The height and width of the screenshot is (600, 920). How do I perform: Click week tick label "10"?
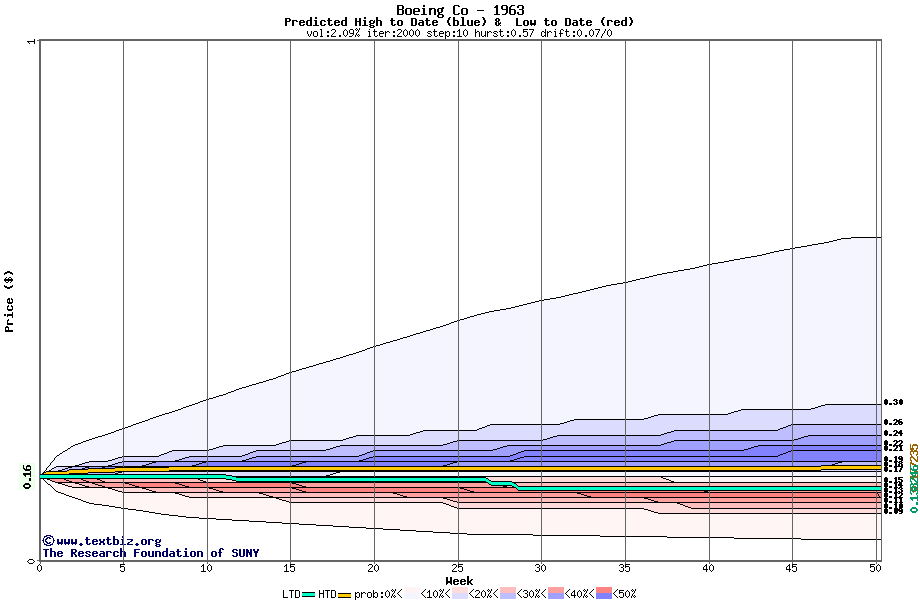pyautogui.click(x=207, y=568)
